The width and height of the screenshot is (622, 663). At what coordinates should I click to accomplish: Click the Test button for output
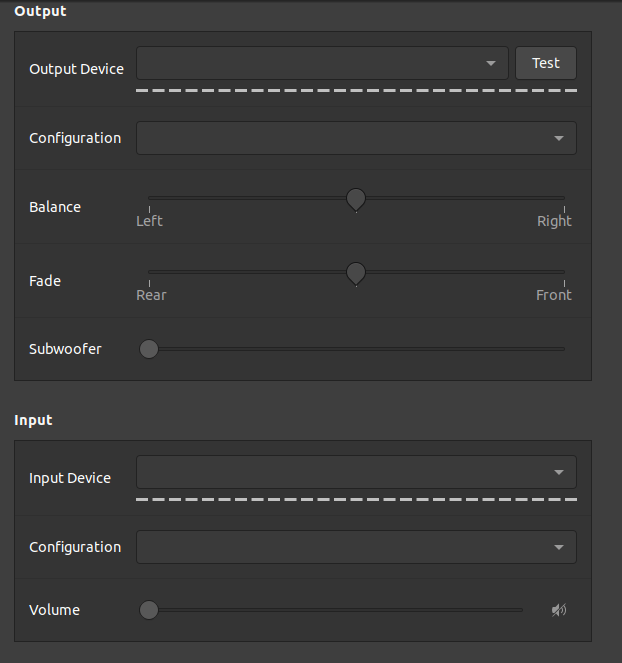pyautogui.click(x=546, y=63)
